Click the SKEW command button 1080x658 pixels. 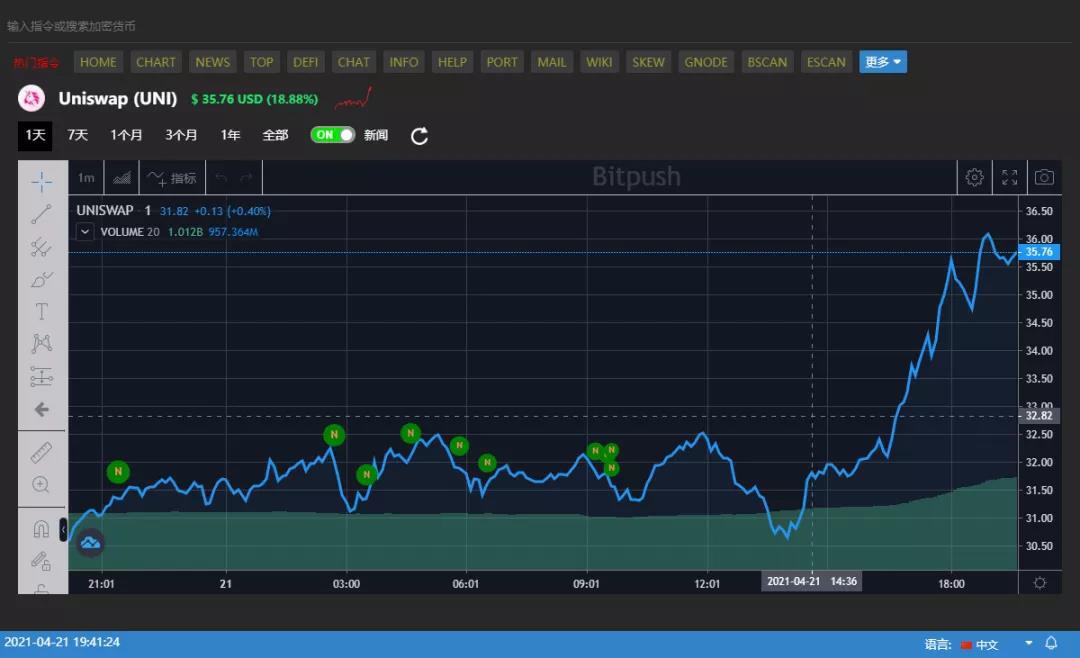pos(648,62)
